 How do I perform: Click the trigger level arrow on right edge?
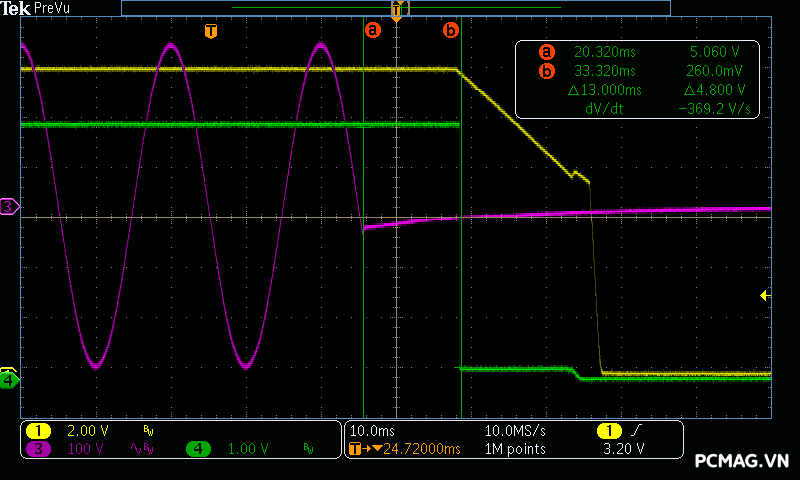(765, 295)
